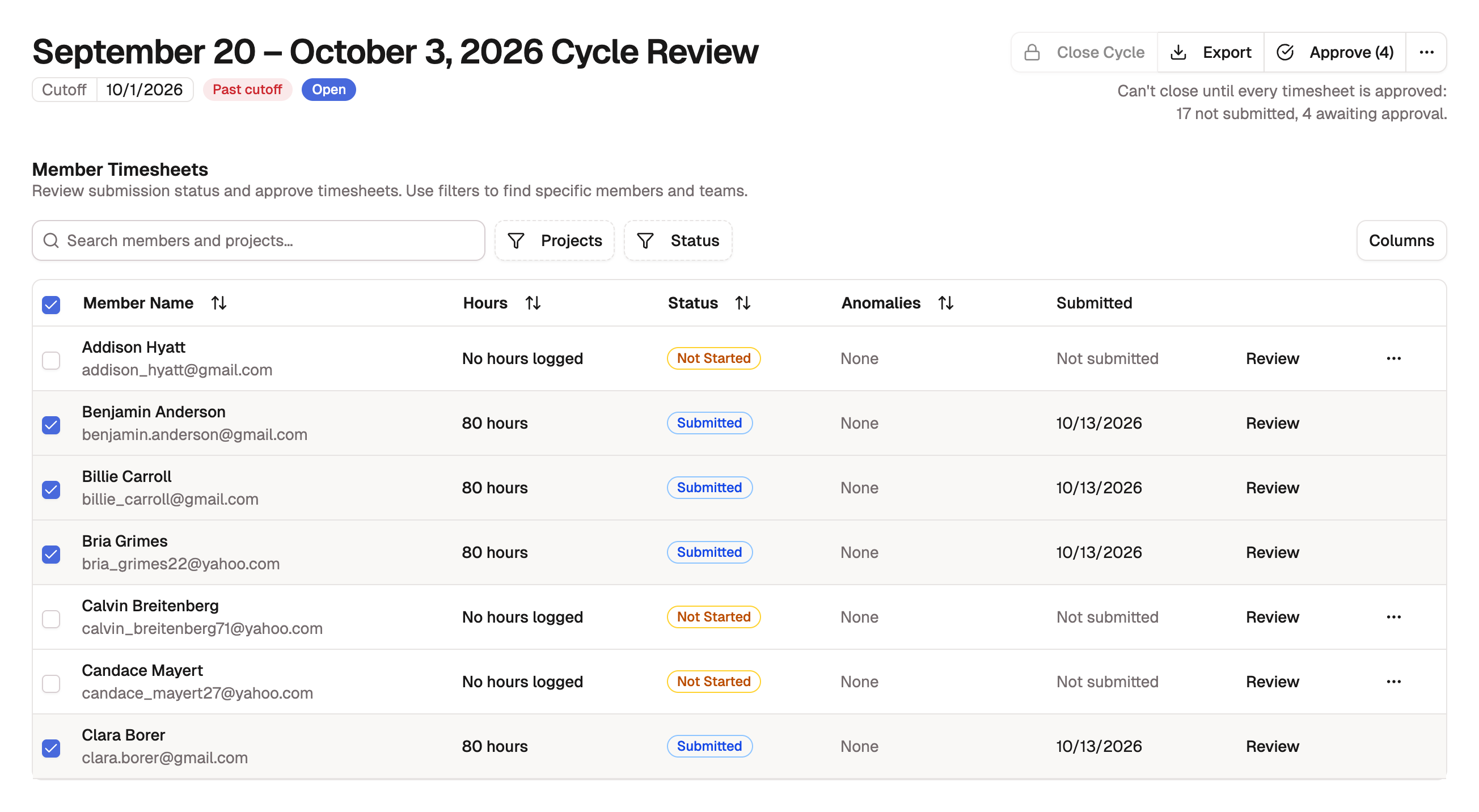The image size is (1479, 812).
Task: Click the Cutoff date 10/1/2026 field
Action: [145, 90]
